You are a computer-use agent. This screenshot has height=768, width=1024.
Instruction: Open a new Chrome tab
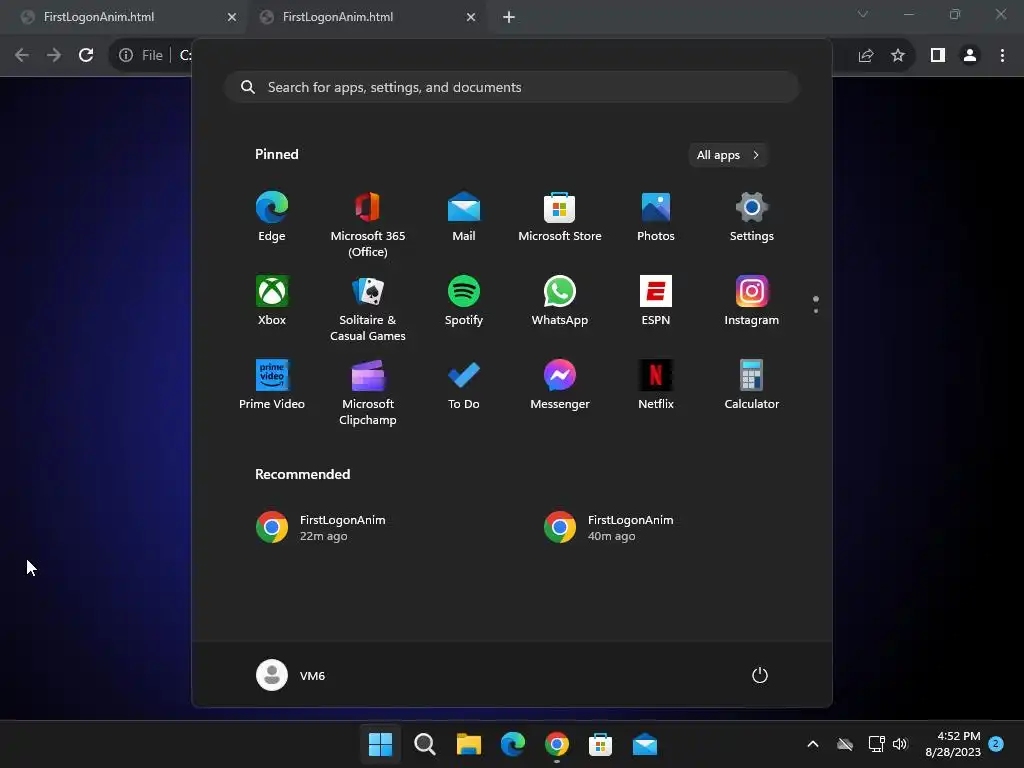509,17
